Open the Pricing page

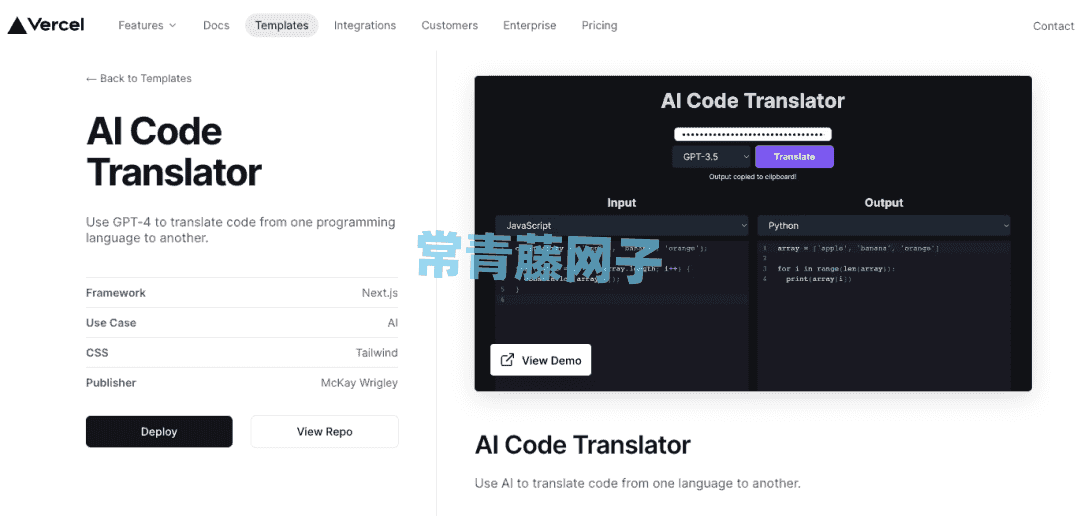(599, 25)
